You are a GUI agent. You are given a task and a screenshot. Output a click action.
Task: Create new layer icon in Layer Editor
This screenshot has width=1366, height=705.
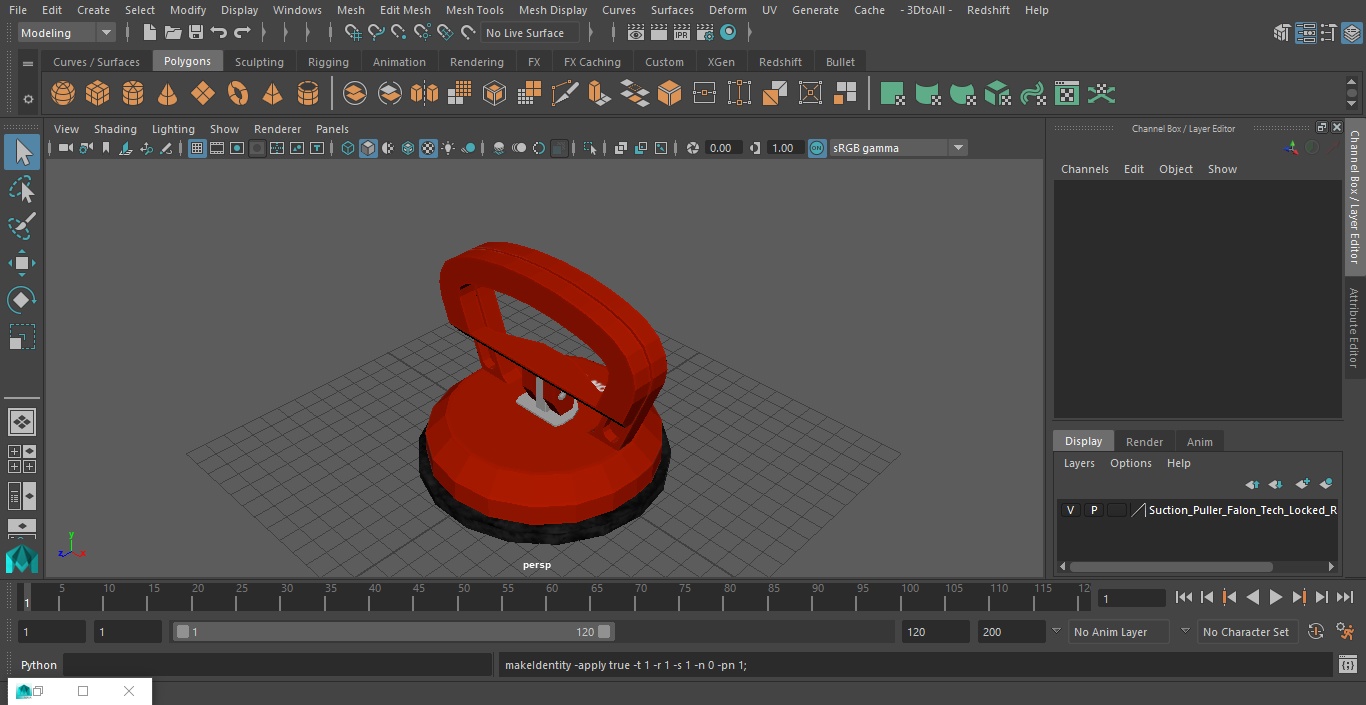[x=1302, y=484]
